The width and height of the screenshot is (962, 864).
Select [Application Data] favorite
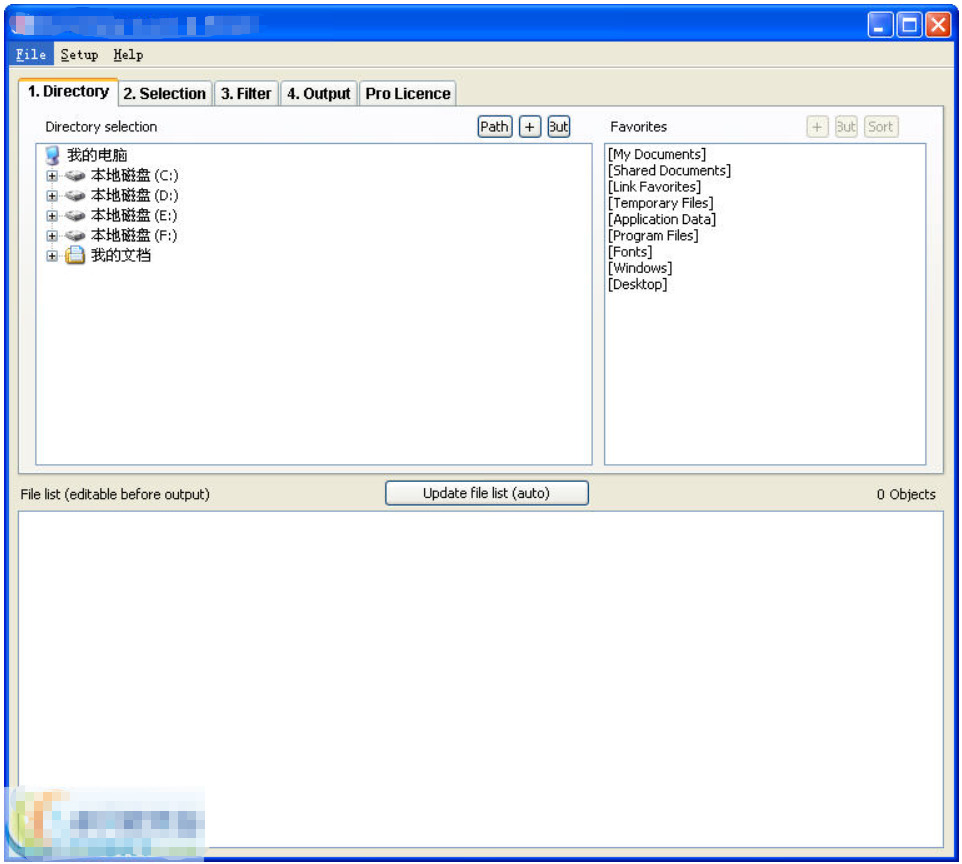pos(661,220)
